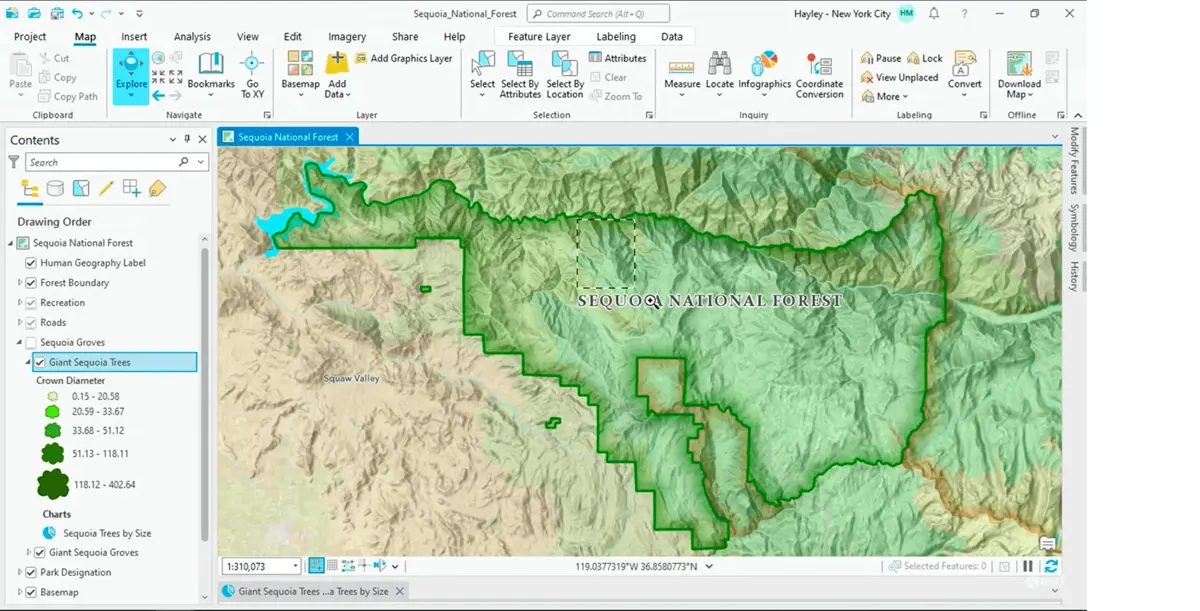Check the Sequoia Groves group layer
Screen dimensions: 1200x611
pos(31,343)
